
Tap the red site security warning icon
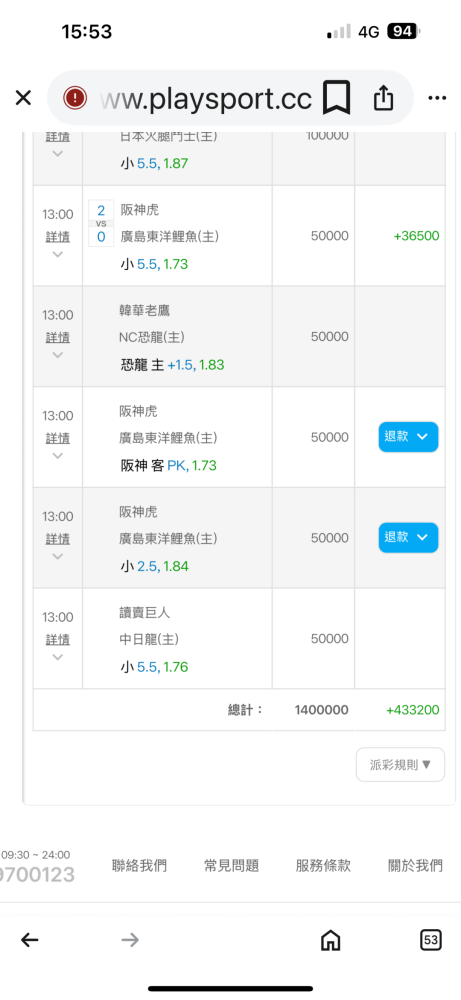pos(75,98)
